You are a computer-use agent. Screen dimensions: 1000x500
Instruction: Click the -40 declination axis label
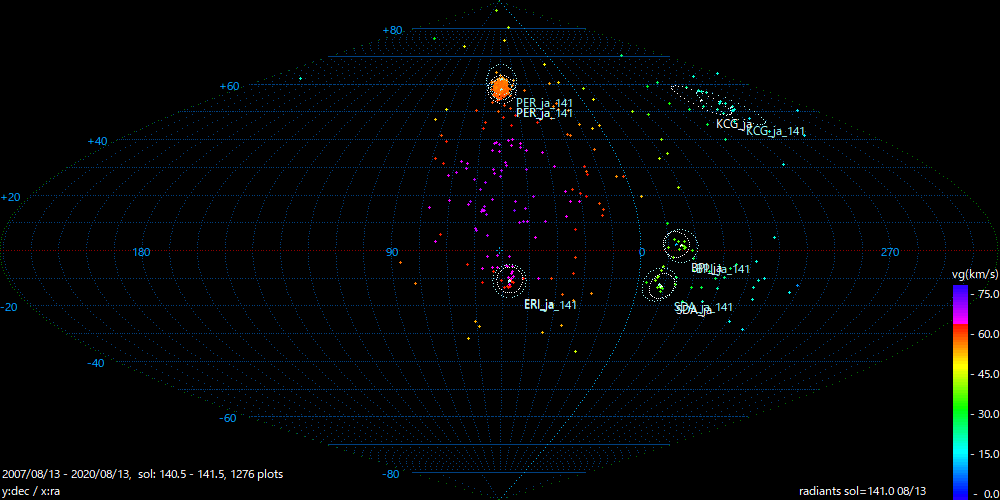(x=229, y=363)
